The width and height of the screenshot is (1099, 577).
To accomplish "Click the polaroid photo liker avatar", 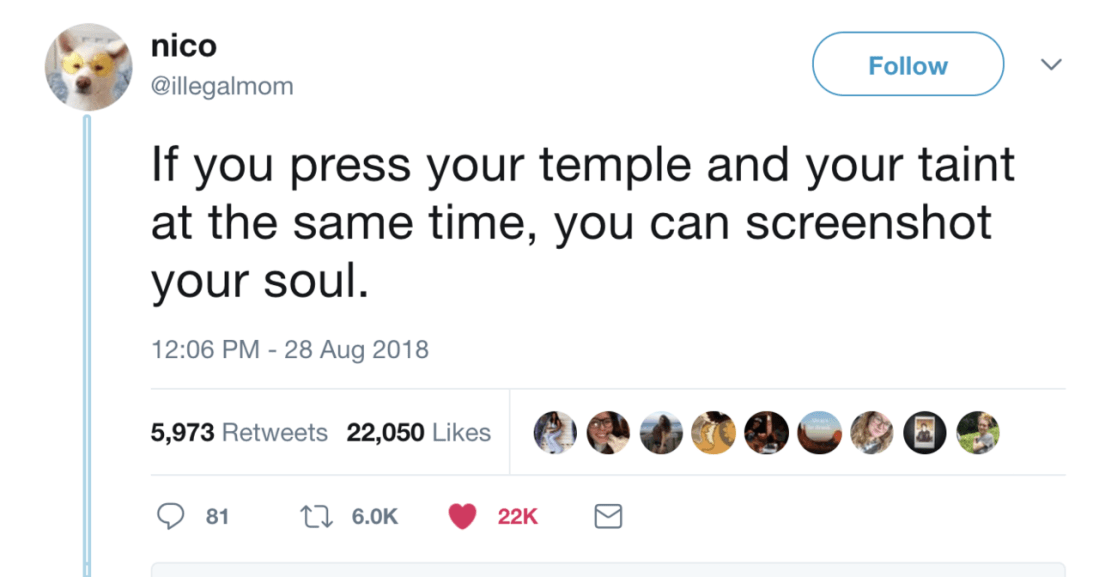I will [925, 433].
